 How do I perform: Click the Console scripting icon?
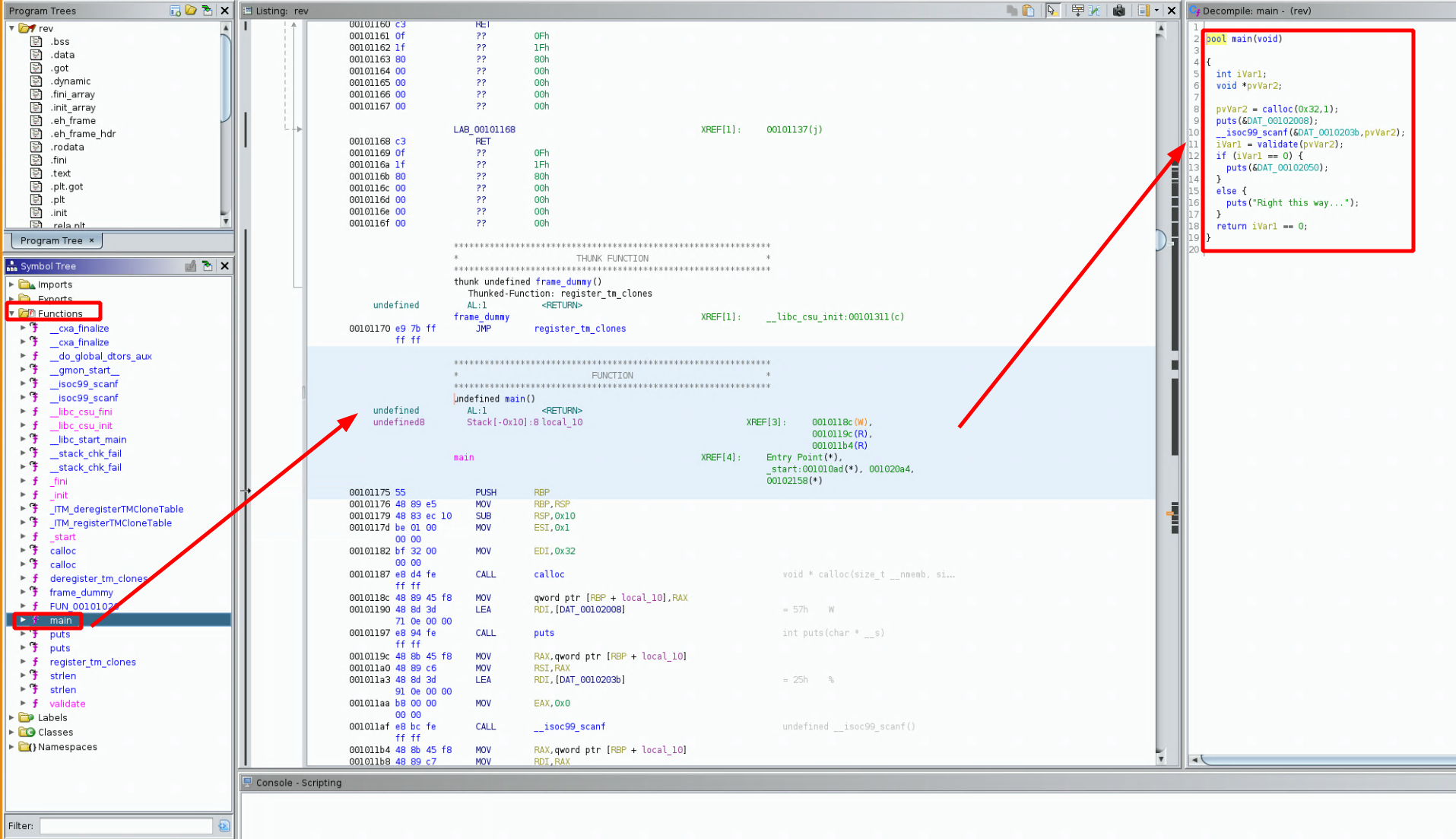pos(247,782)
